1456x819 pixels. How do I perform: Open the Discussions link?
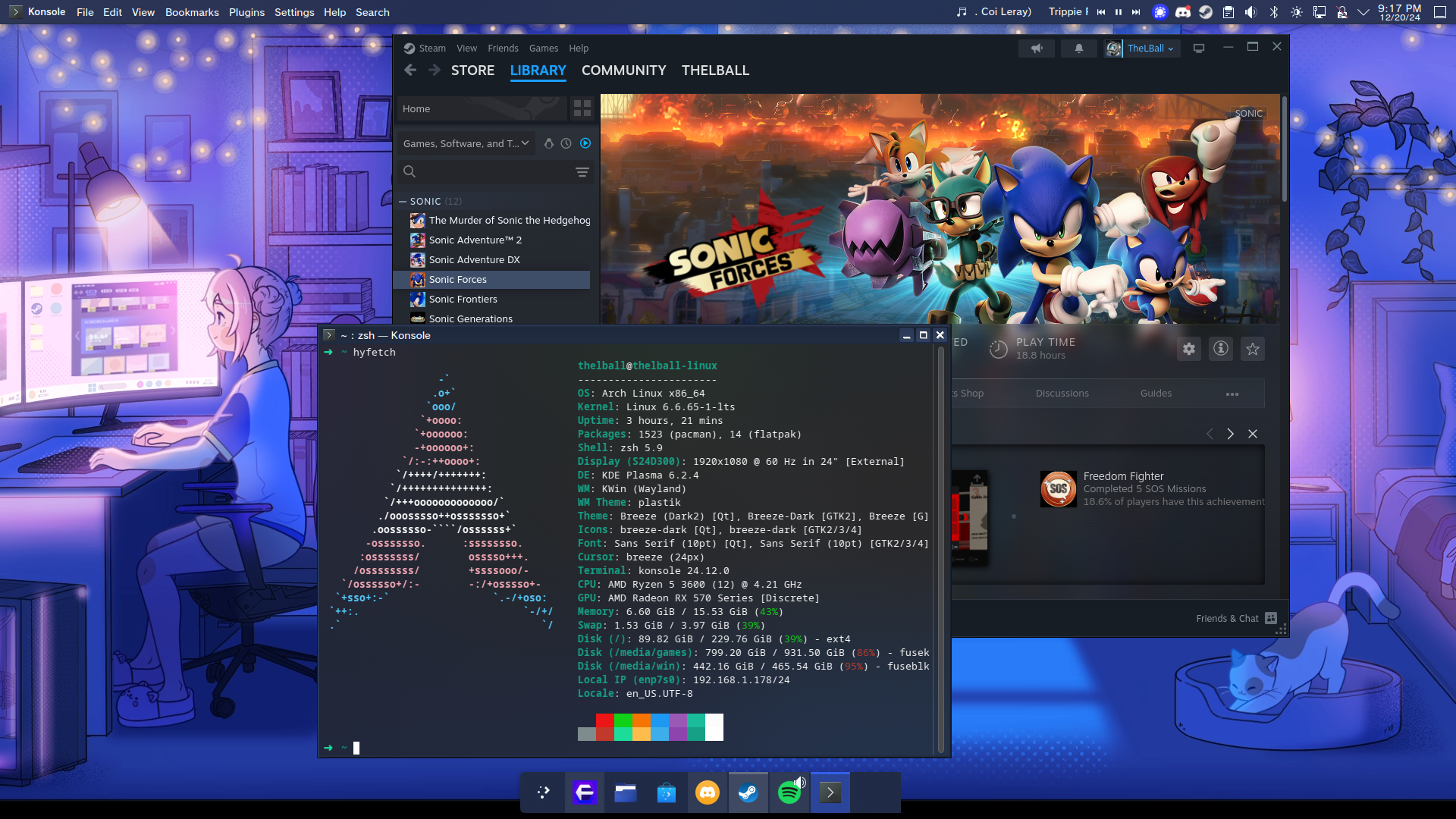click(1062, 393)
